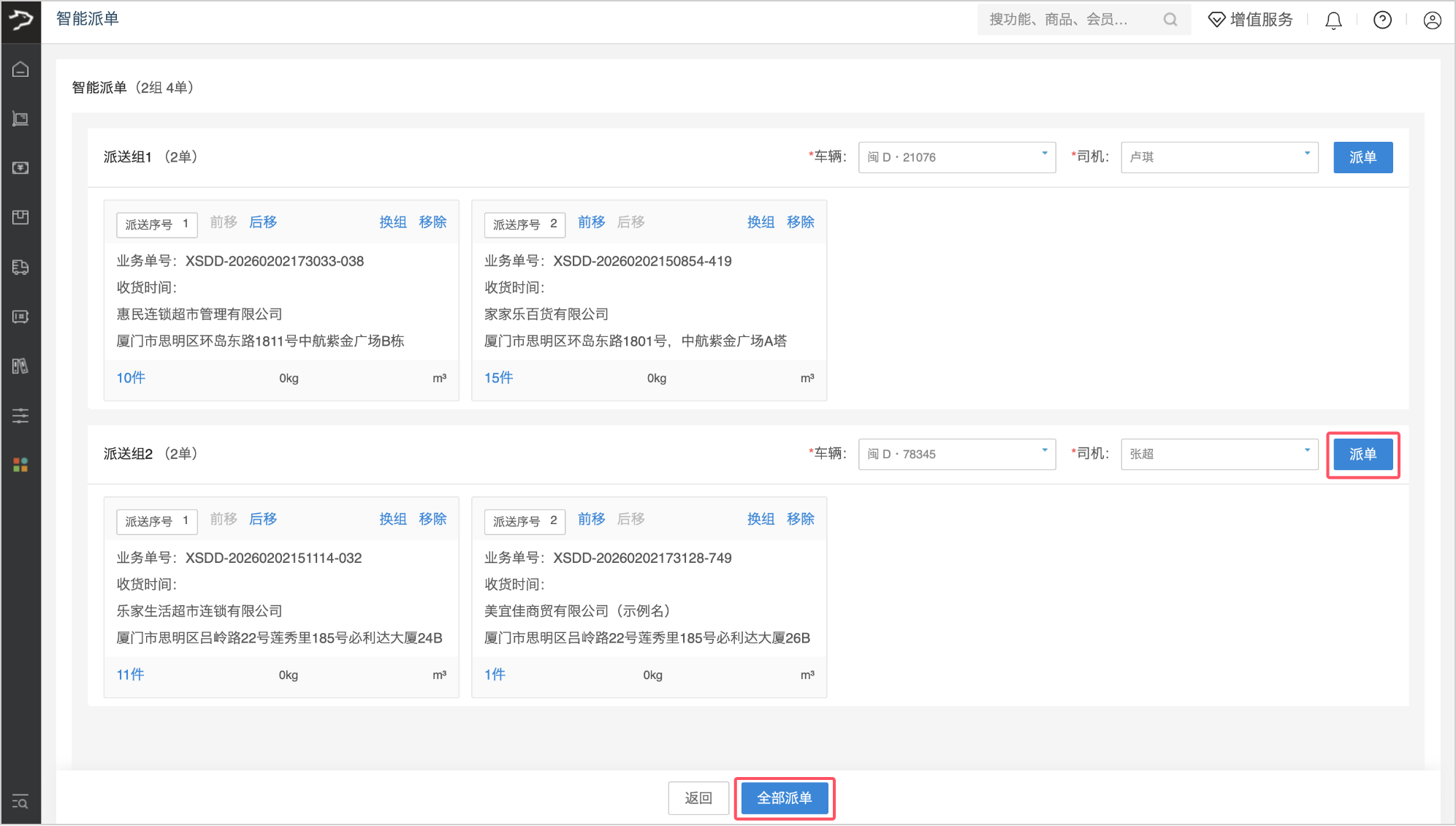This screenshot has width=1456, height=826.
Task: Expand vehicle dropdown for 派送组1
Action: coord(956,157)
